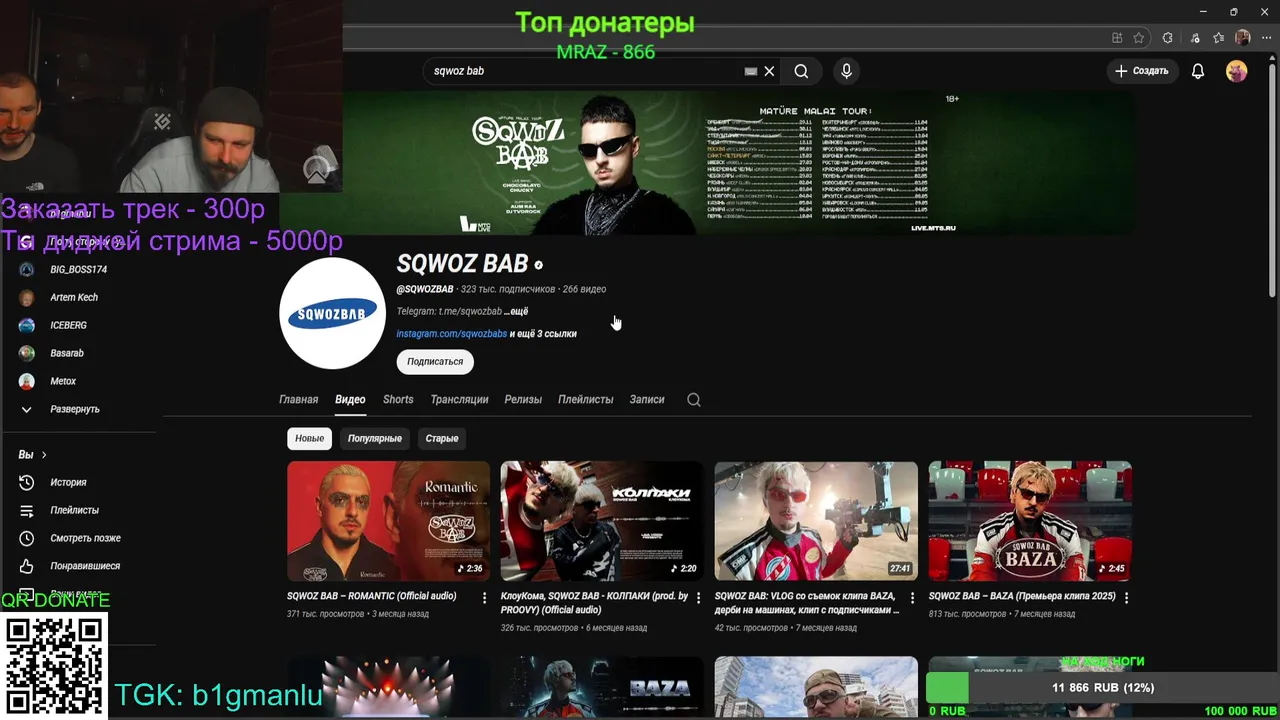This screenshot has height=720, width=1280.
Task: Open options menu for КОЛПАКИ video
Action: 698,598
